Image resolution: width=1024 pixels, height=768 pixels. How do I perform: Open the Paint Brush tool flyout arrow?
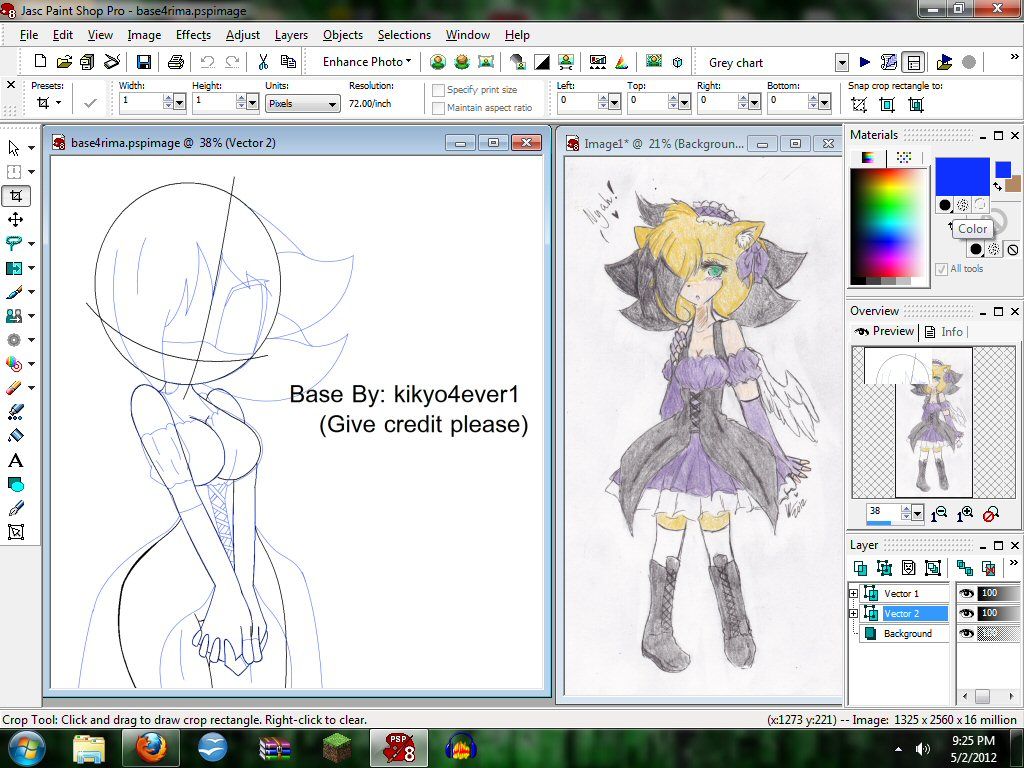(31, 292)
